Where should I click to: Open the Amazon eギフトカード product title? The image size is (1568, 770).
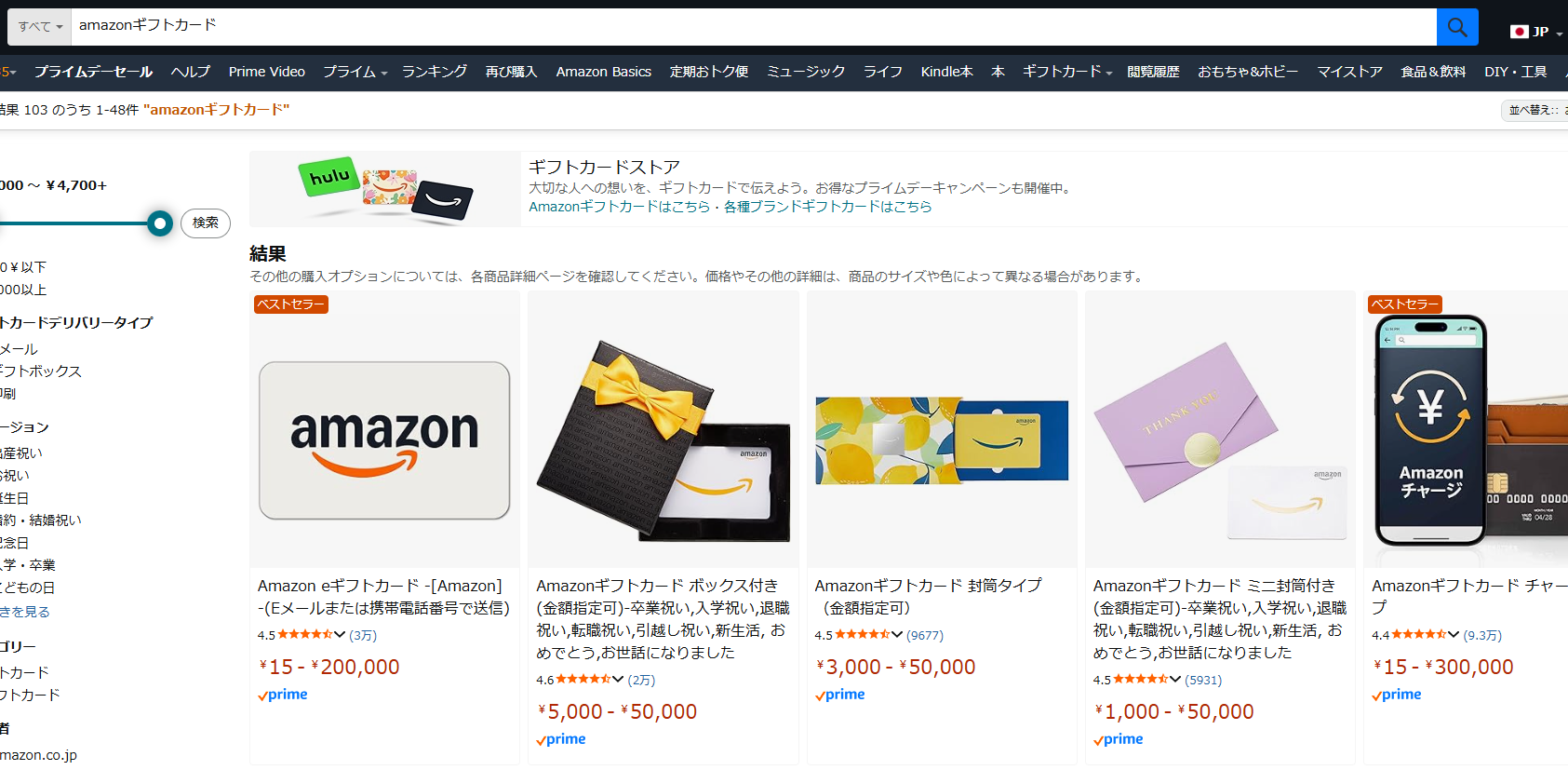pyautogui.click(x=383, y=597)
